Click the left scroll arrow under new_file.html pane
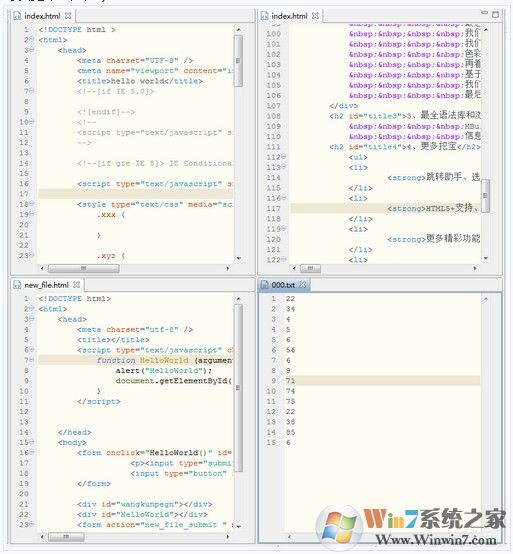The height and width of the screenshot is (554, 513). click(x=42, y=537)
